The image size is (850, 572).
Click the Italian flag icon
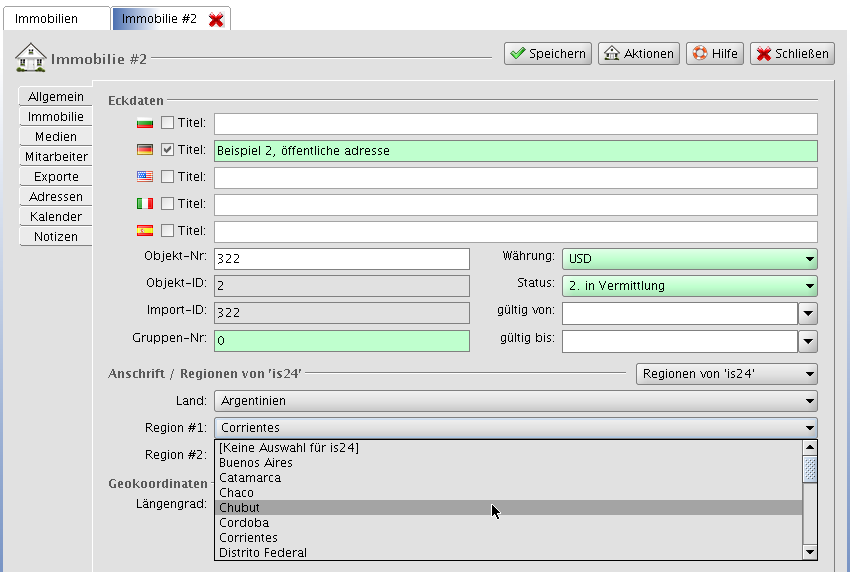tap(145, 204)
